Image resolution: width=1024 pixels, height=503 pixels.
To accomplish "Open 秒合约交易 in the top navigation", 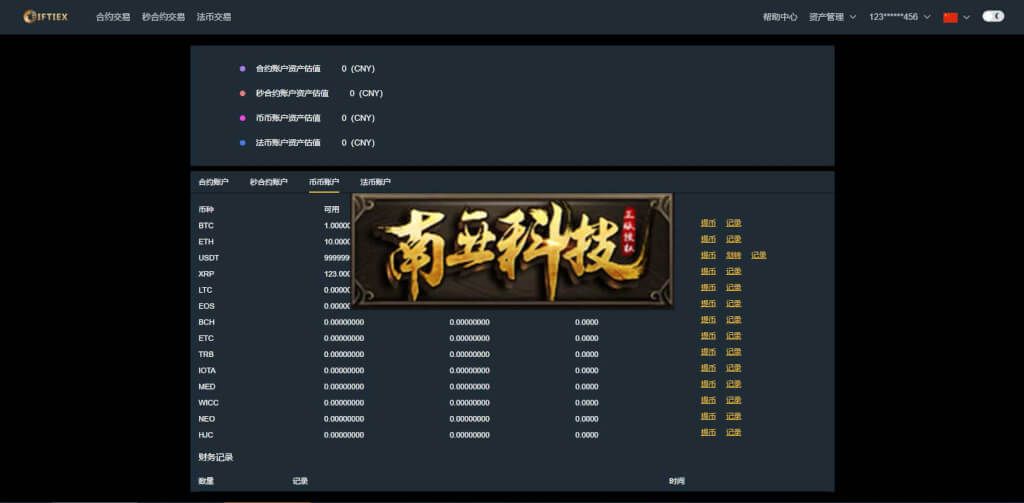I will [163, 17].
